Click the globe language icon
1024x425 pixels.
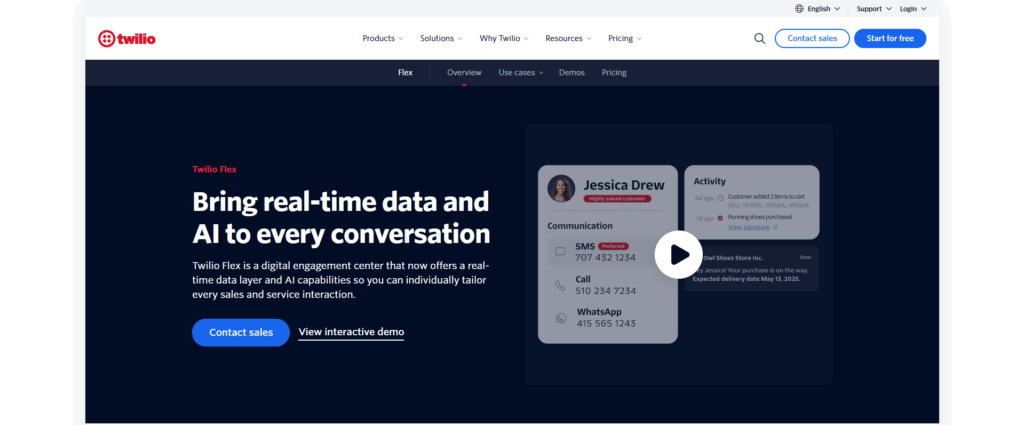799,8
